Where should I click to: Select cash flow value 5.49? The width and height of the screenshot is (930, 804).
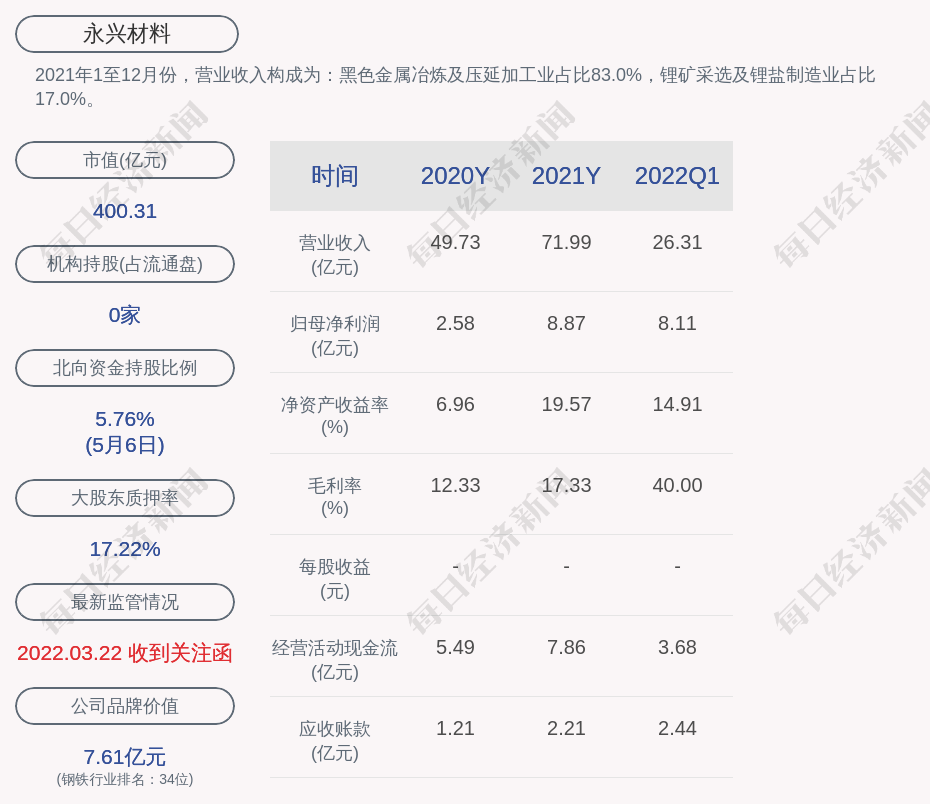point(455,647)
